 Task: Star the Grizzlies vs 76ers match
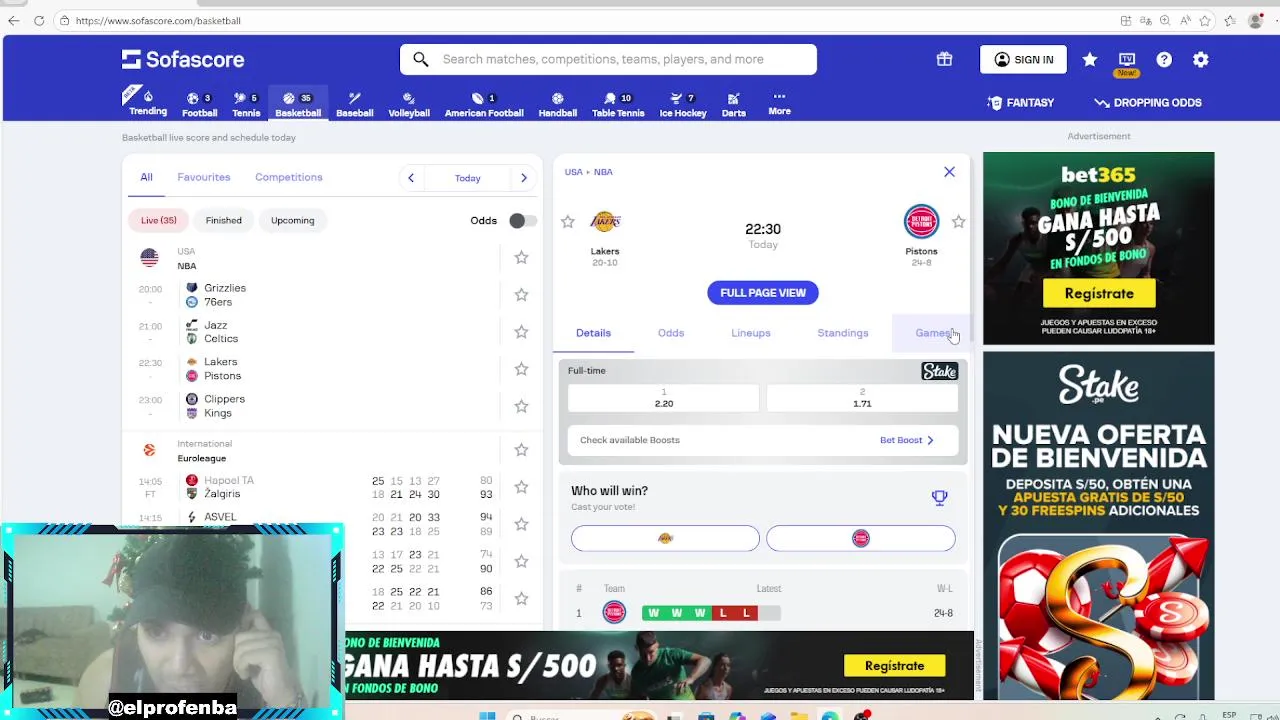[x=521, y=295]
